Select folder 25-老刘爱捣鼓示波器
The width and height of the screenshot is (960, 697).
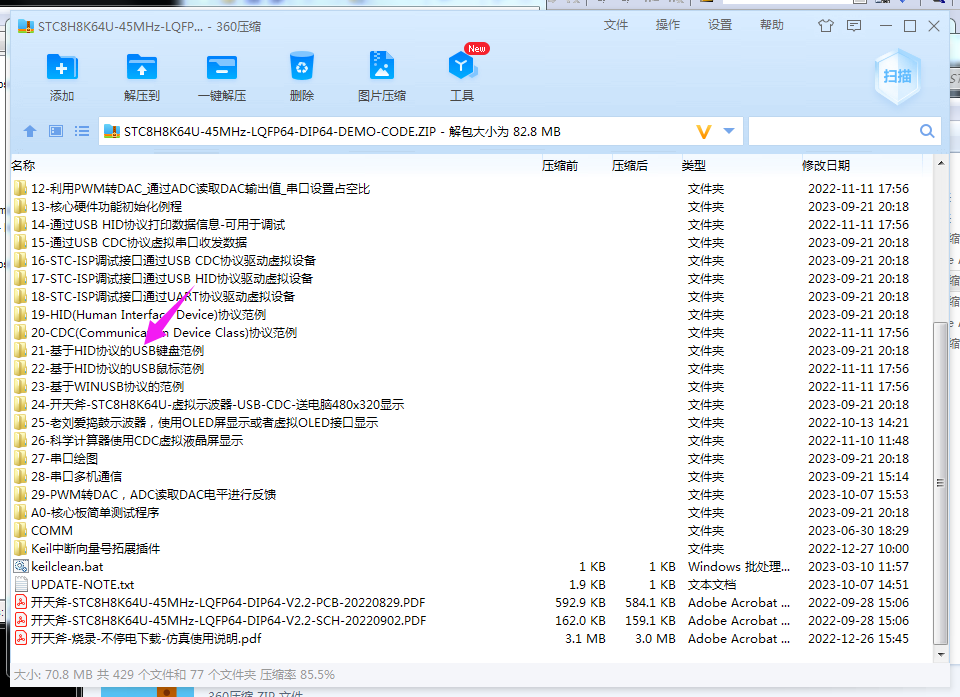click(204, 423)
